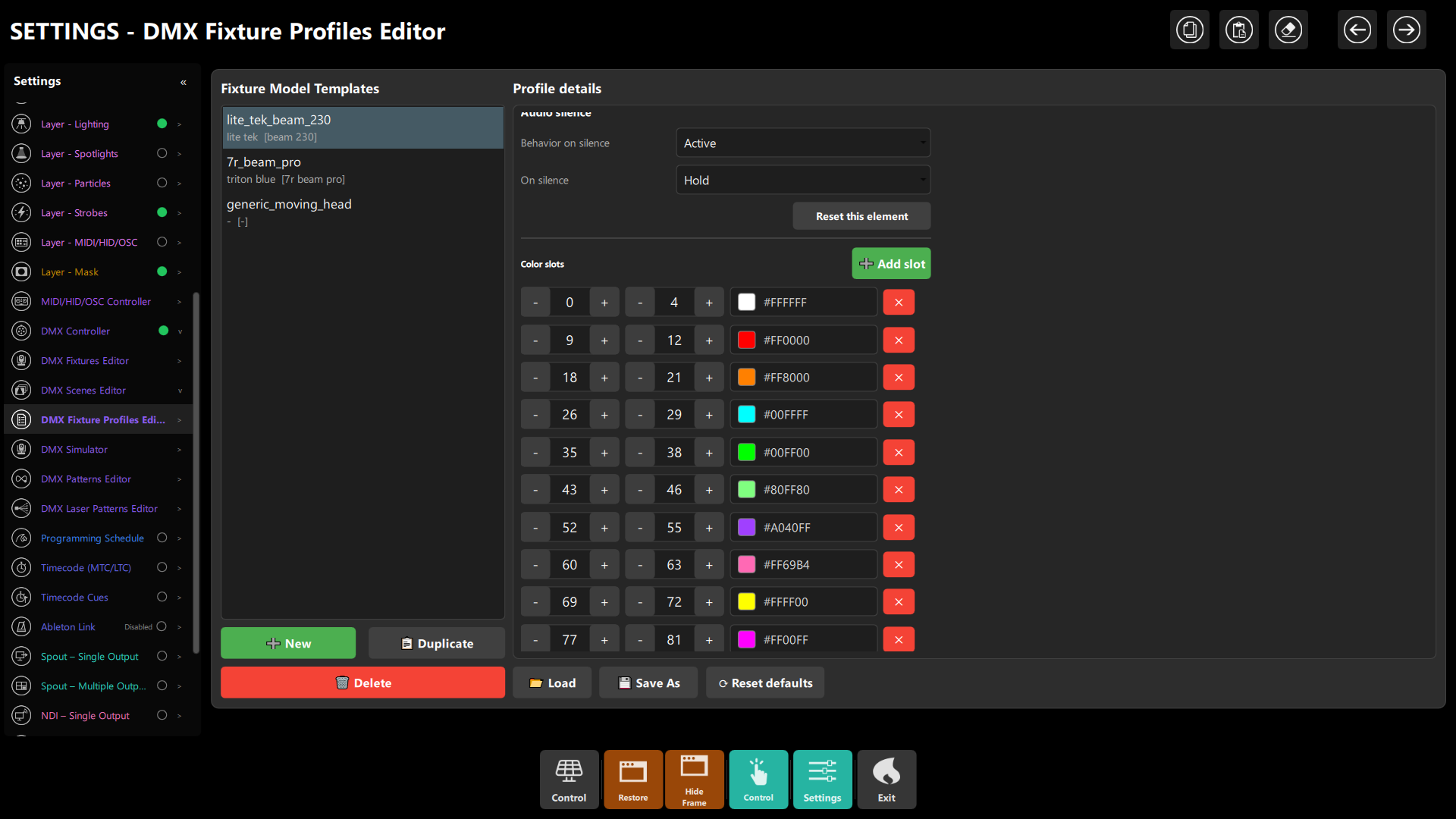Viewport: 1456px width, 819px height.
Task: Click the DMX Laser Patterns Editor icon
Action: pos(22,508)
